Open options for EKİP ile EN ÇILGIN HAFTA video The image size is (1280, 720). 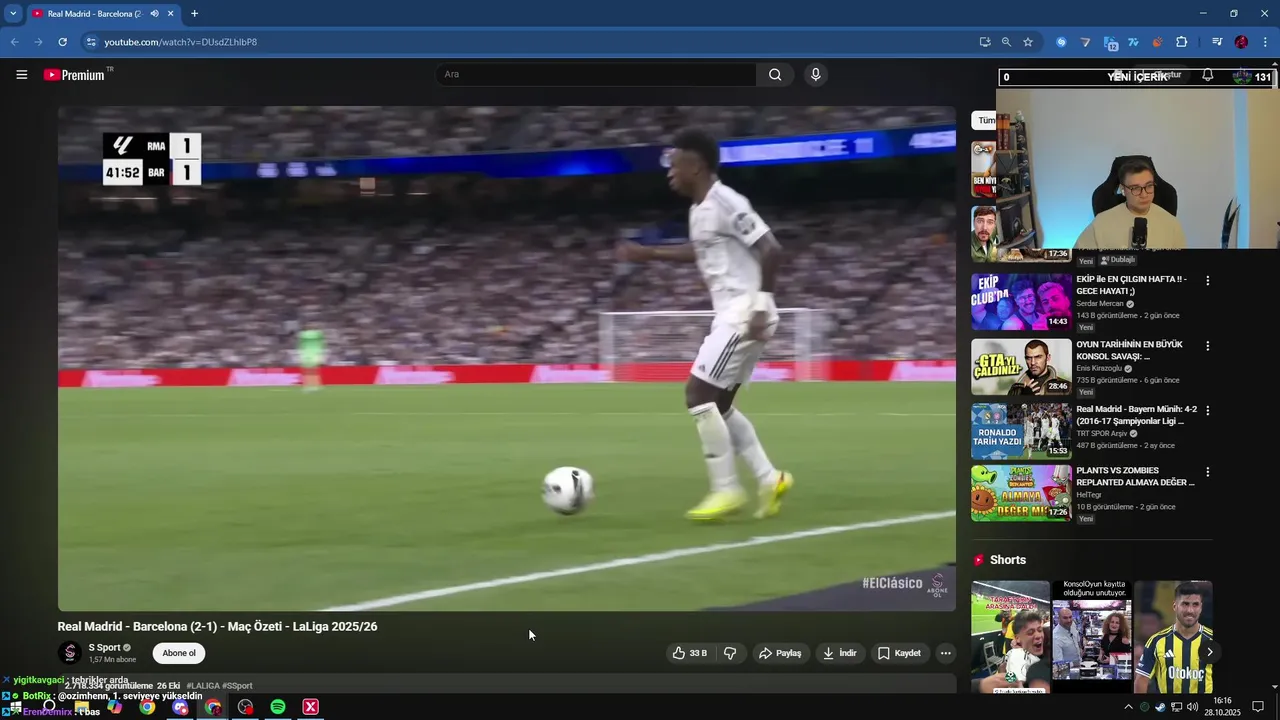(1207, 281)
